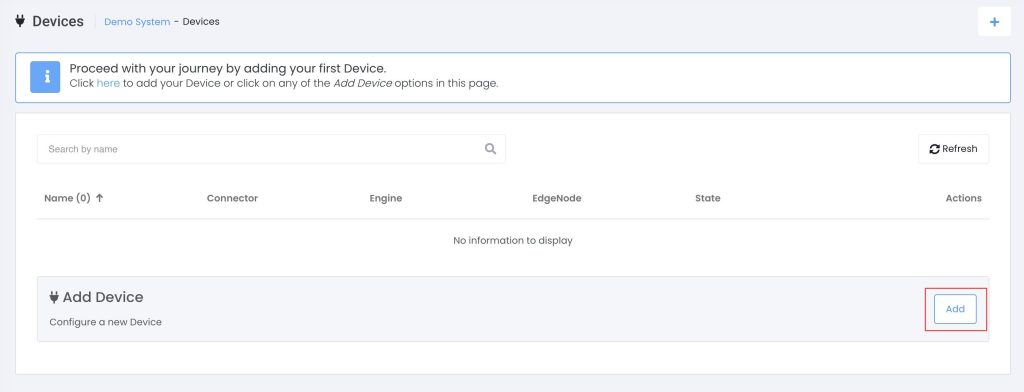This screenshot has width=1024, height=392.
Task: Toggle the sort arrow next to Name (0)
Action: [99, 198]
